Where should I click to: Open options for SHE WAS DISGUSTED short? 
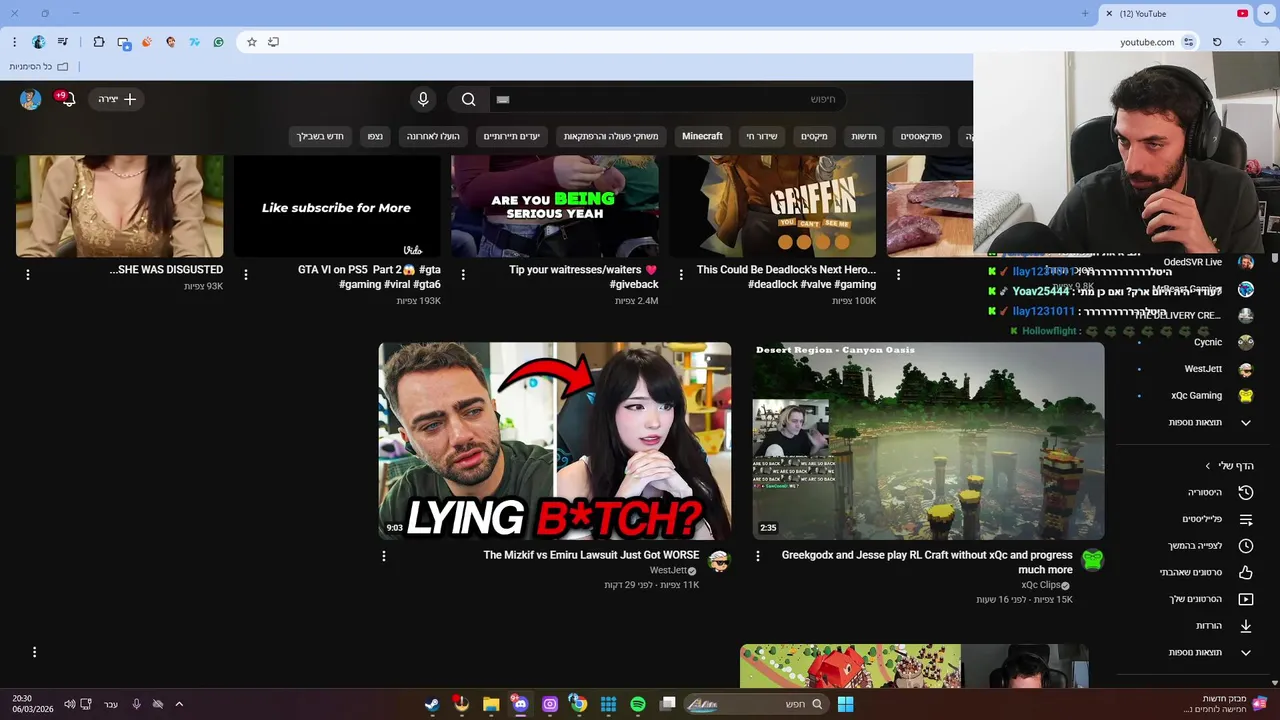(x=28, y=274)
